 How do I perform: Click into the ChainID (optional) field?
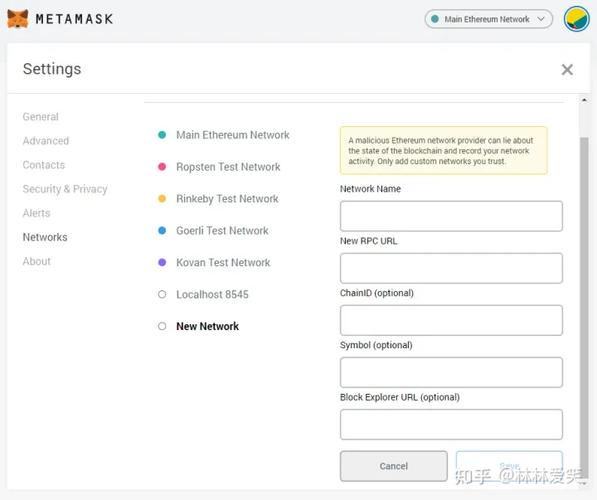[451, 320]
